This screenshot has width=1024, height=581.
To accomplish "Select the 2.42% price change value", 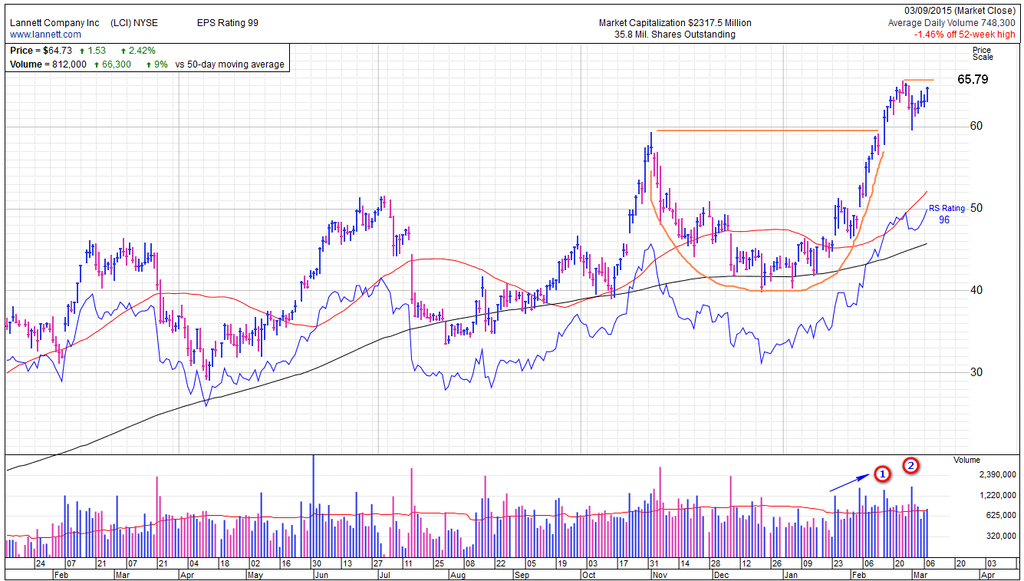I will [x=142, y=50].
